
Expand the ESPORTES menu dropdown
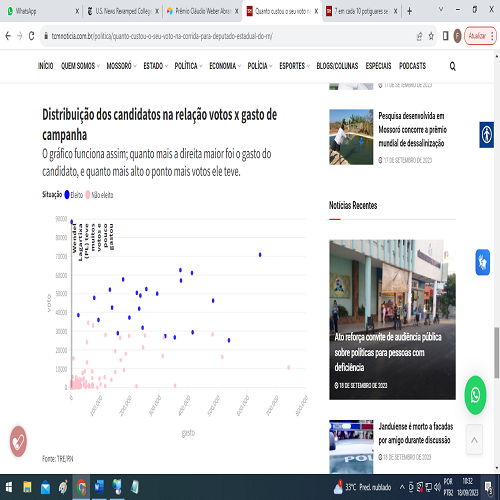click(x=294, y=66)
